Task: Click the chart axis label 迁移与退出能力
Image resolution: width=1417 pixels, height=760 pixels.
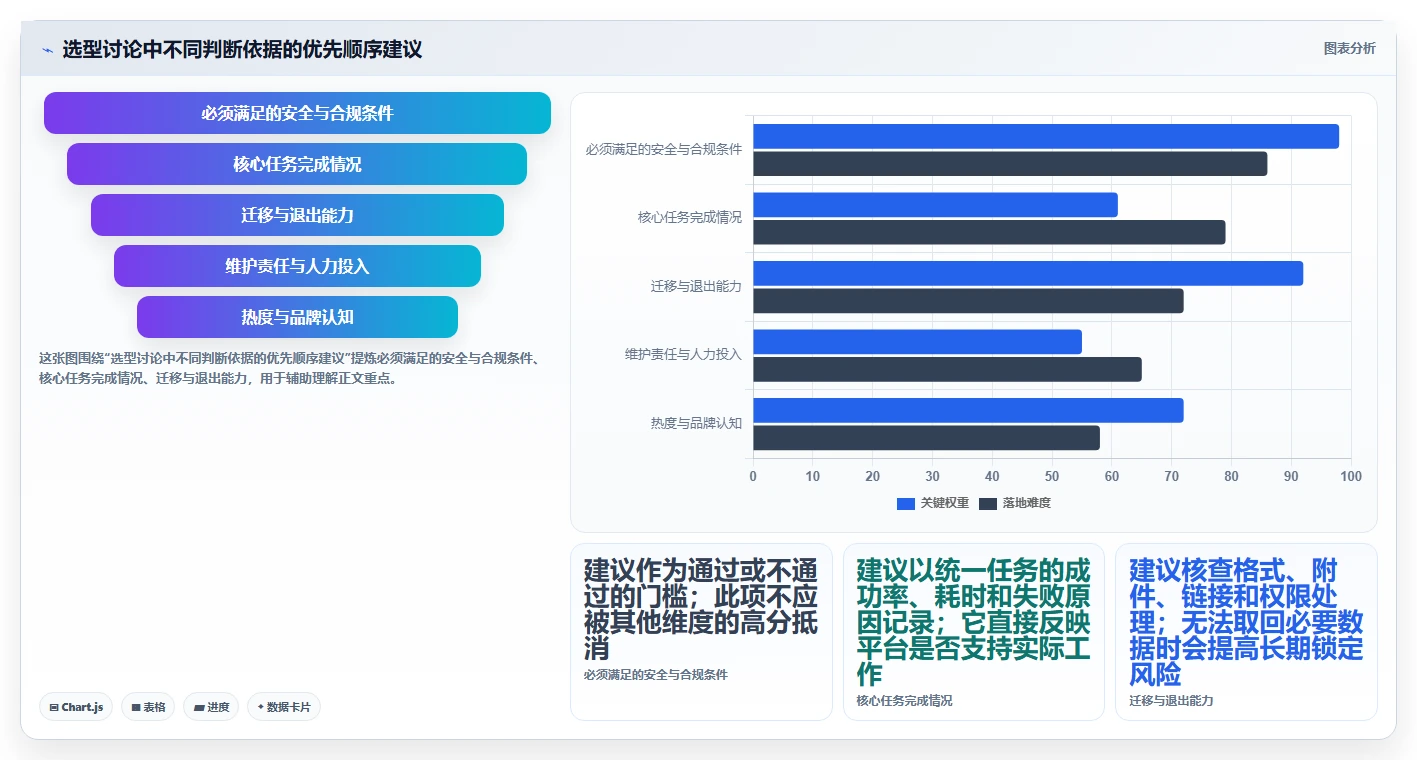Action: 696,287
